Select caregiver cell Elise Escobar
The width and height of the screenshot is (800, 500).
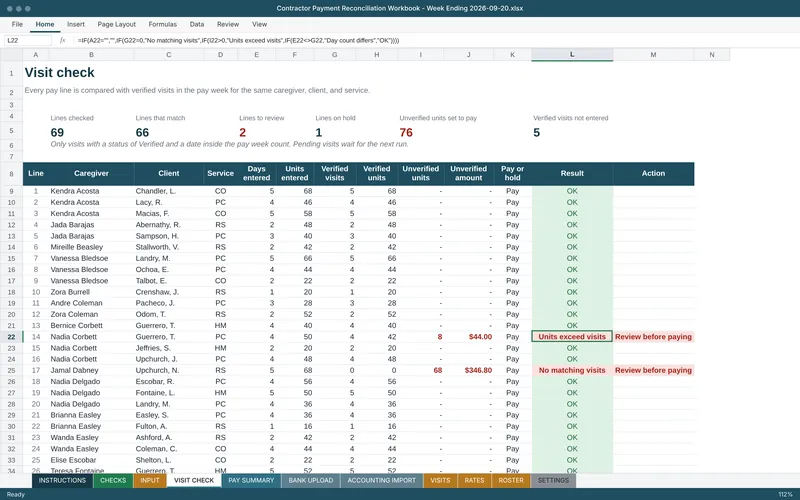(91, 460)
